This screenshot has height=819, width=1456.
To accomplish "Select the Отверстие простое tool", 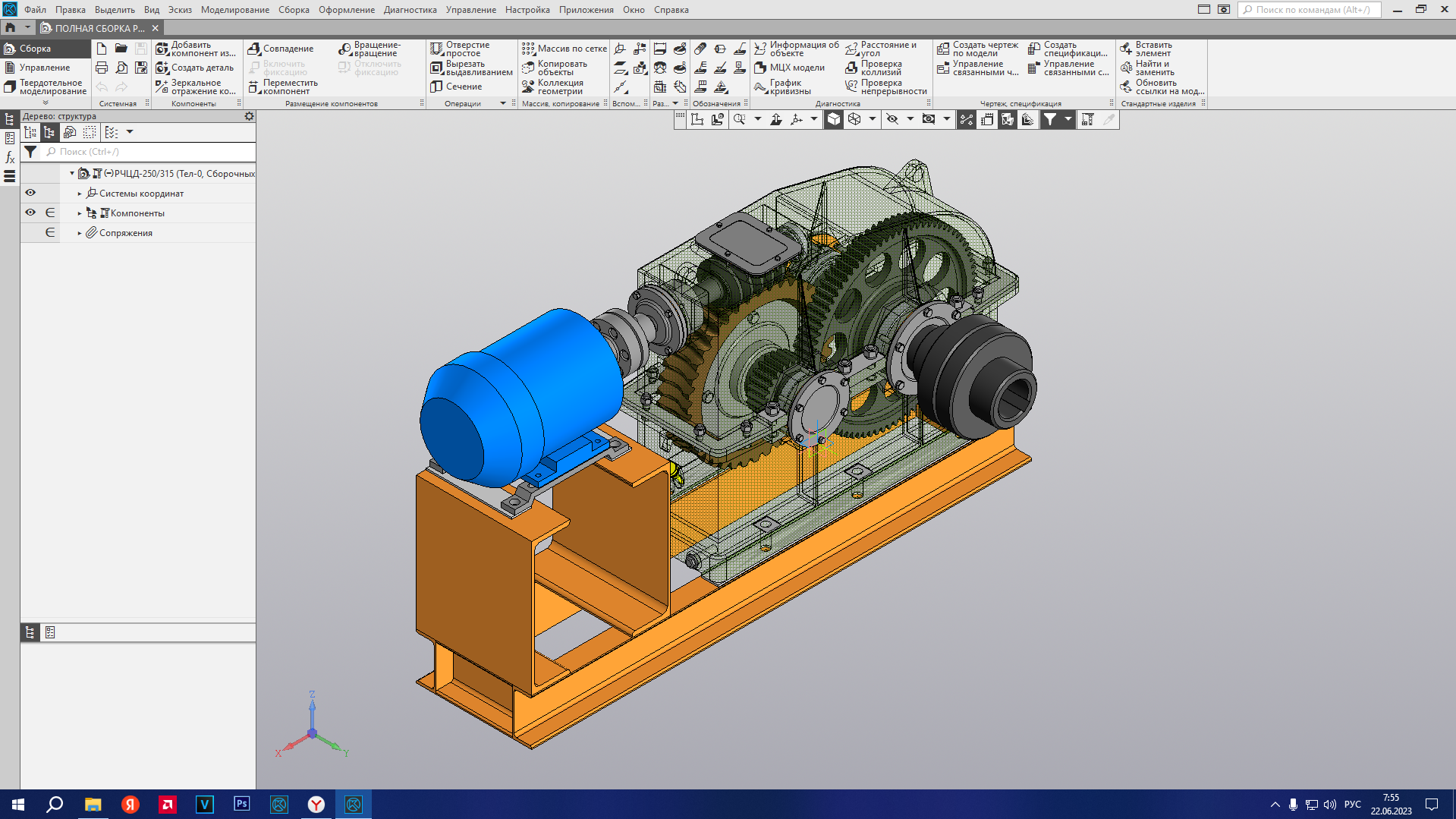I will click(460, 49).
